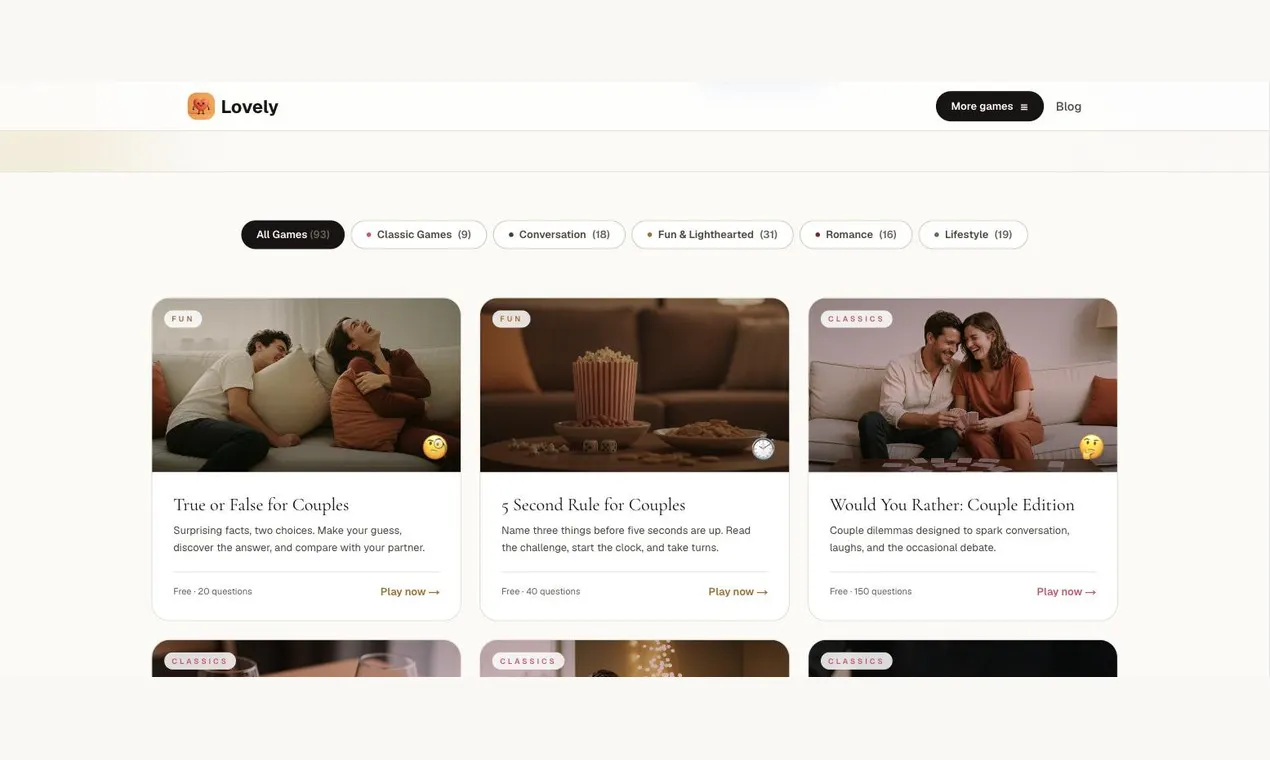Click the "Name three things" description text

[x=626, y=539]
